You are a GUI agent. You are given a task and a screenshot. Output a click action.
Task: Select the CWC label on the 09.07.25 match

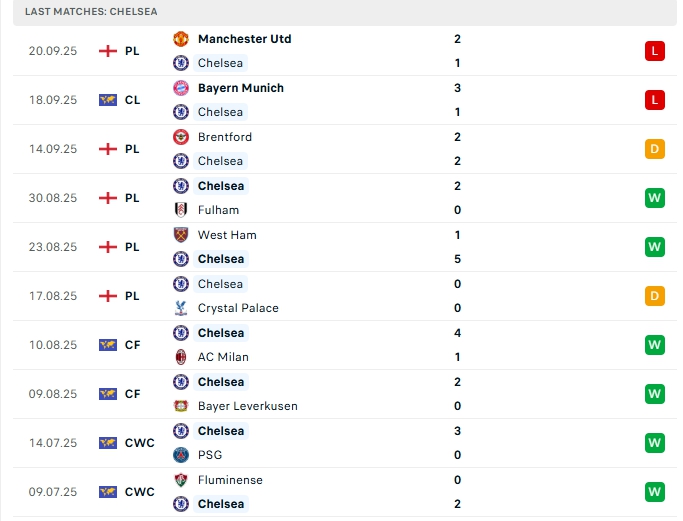click(140, 492)
